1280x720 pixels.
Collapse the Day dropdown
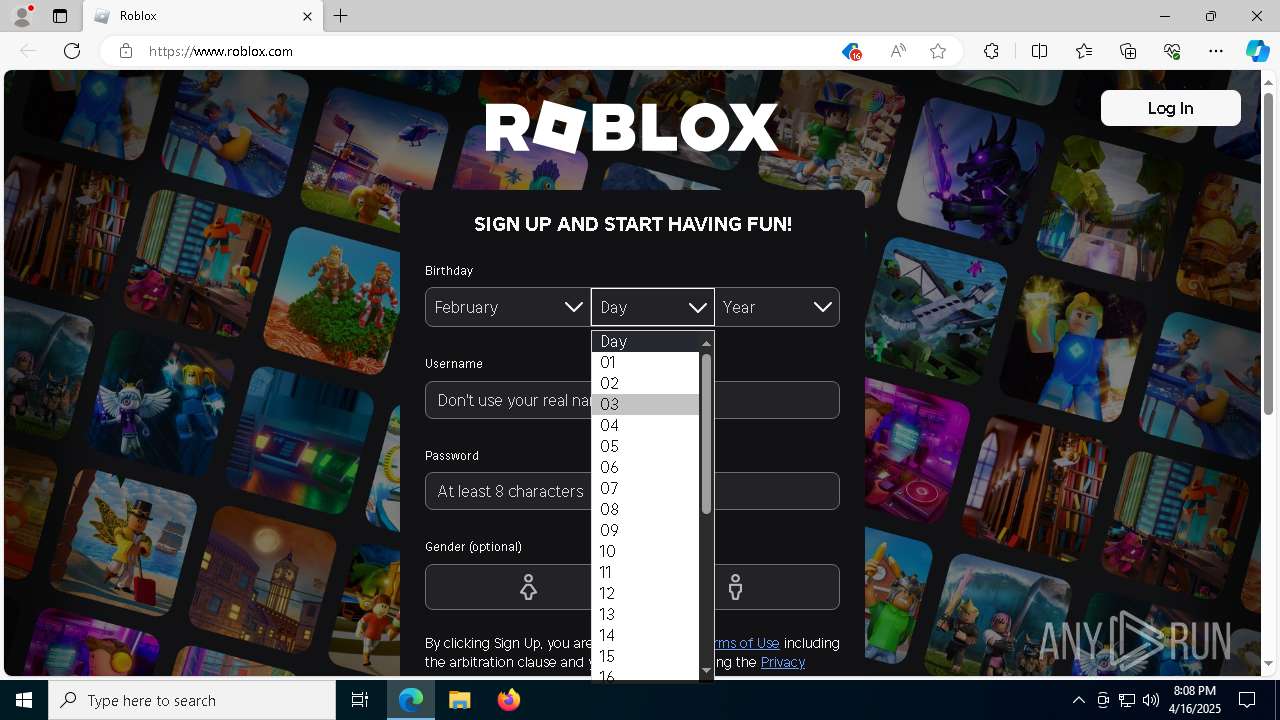point(652,307)
